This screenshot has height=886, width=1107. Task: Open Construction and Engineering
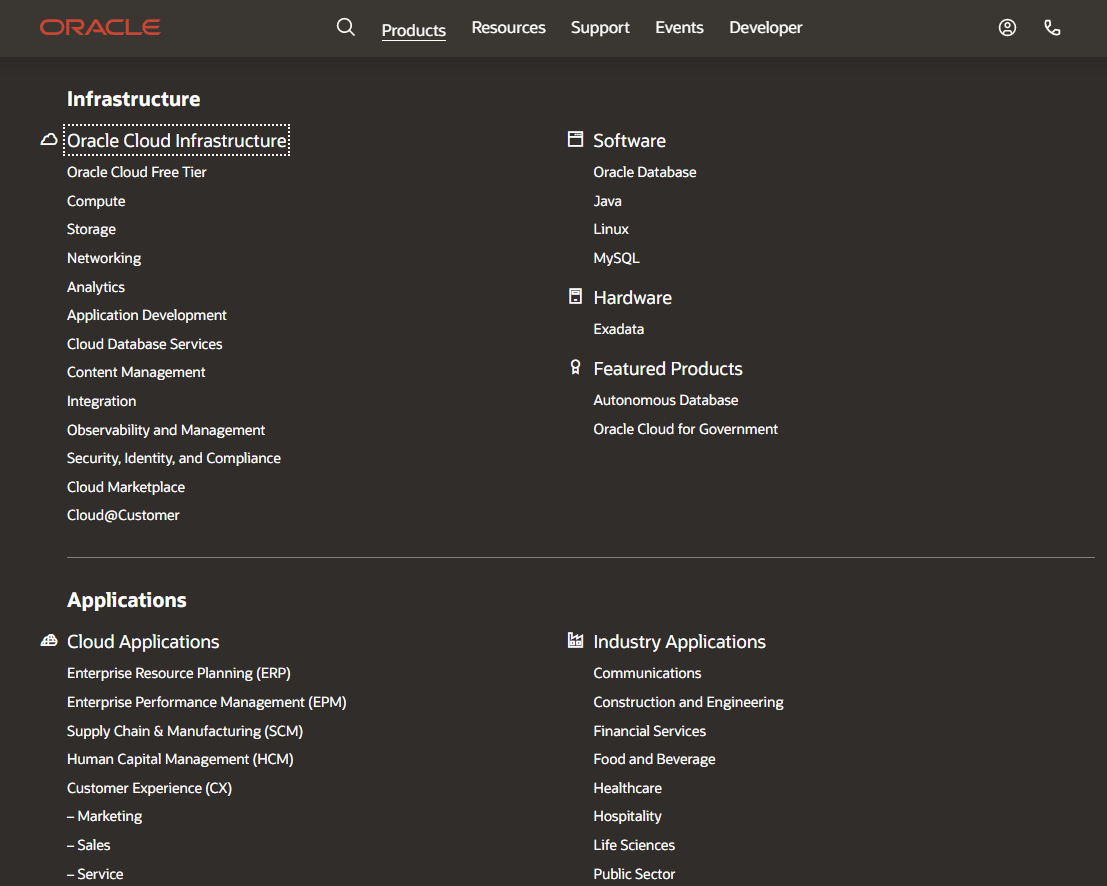point(688,702)
